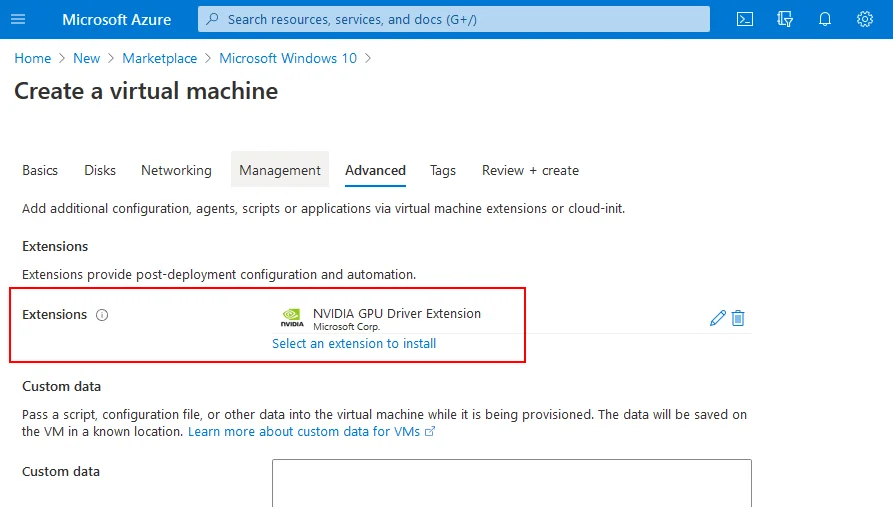This screenshot has width=893, height=507.
Task: Switch to the Networking tab
Action: [177, 170]
